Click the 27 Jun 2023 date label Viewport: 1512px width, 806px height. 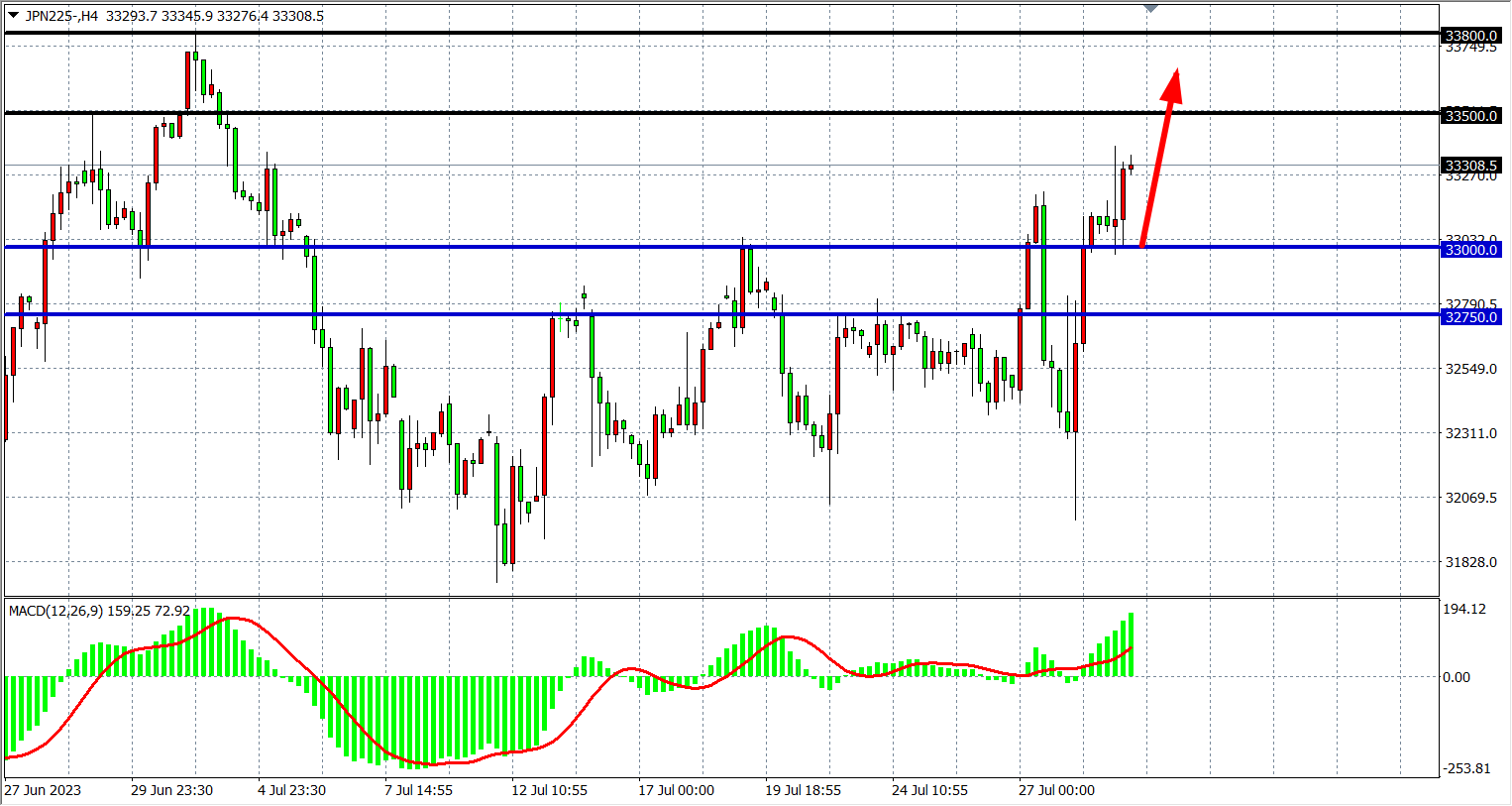click(x=43, y=790)
